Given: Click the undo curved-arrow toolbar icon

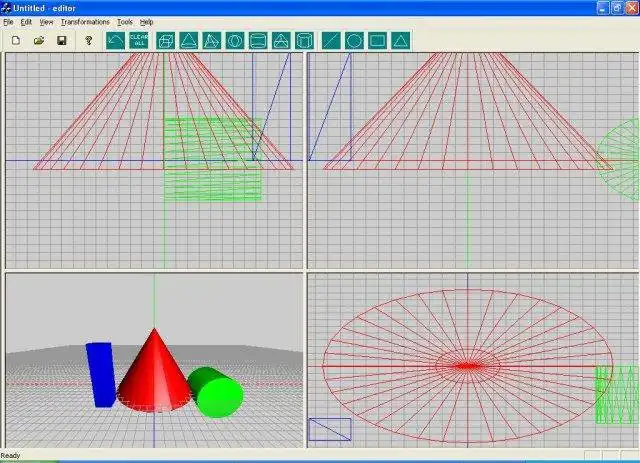Looking at the screenshot, I should (x=116, y=41).
